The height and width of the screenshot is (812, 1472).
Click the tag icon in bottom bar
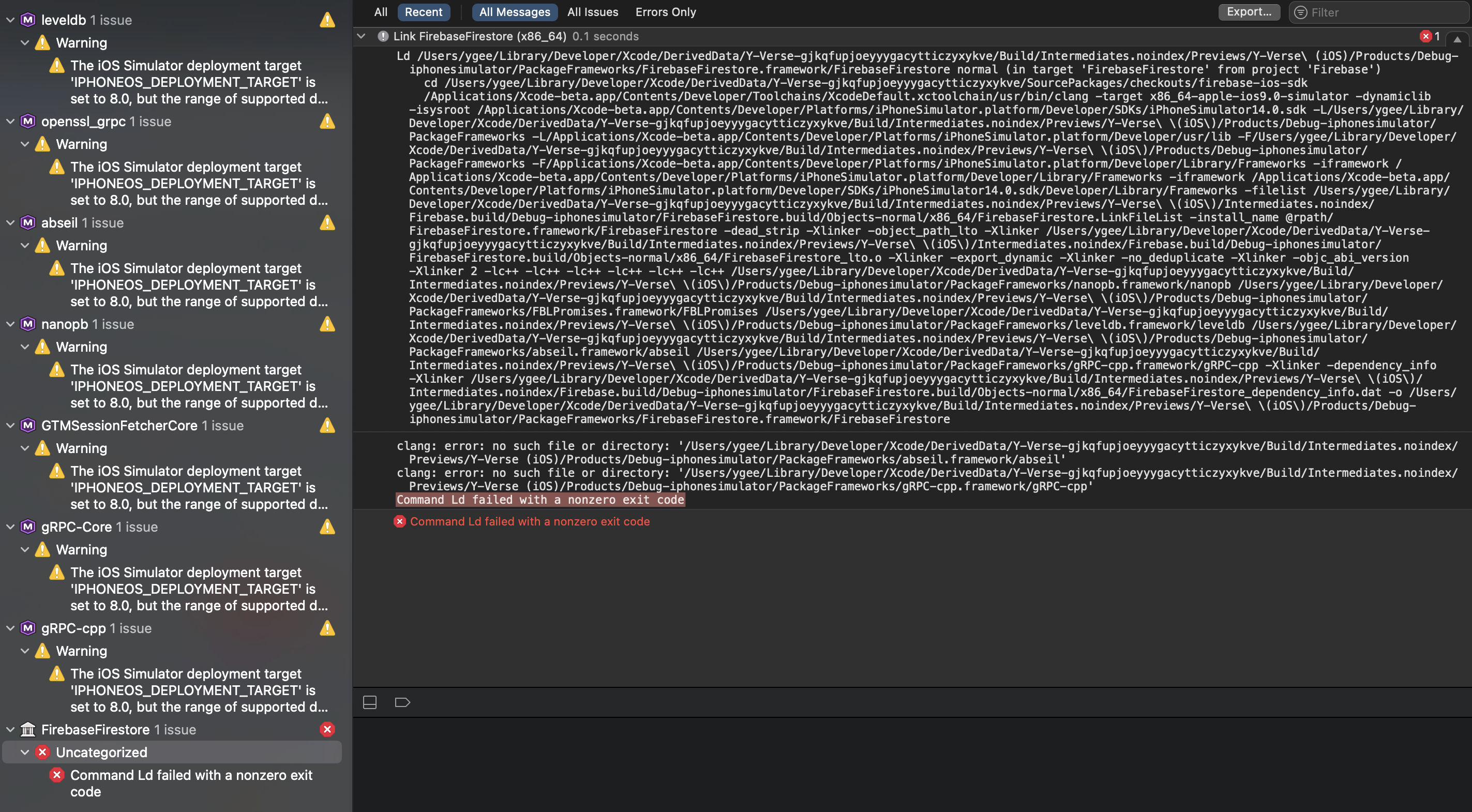402,702
